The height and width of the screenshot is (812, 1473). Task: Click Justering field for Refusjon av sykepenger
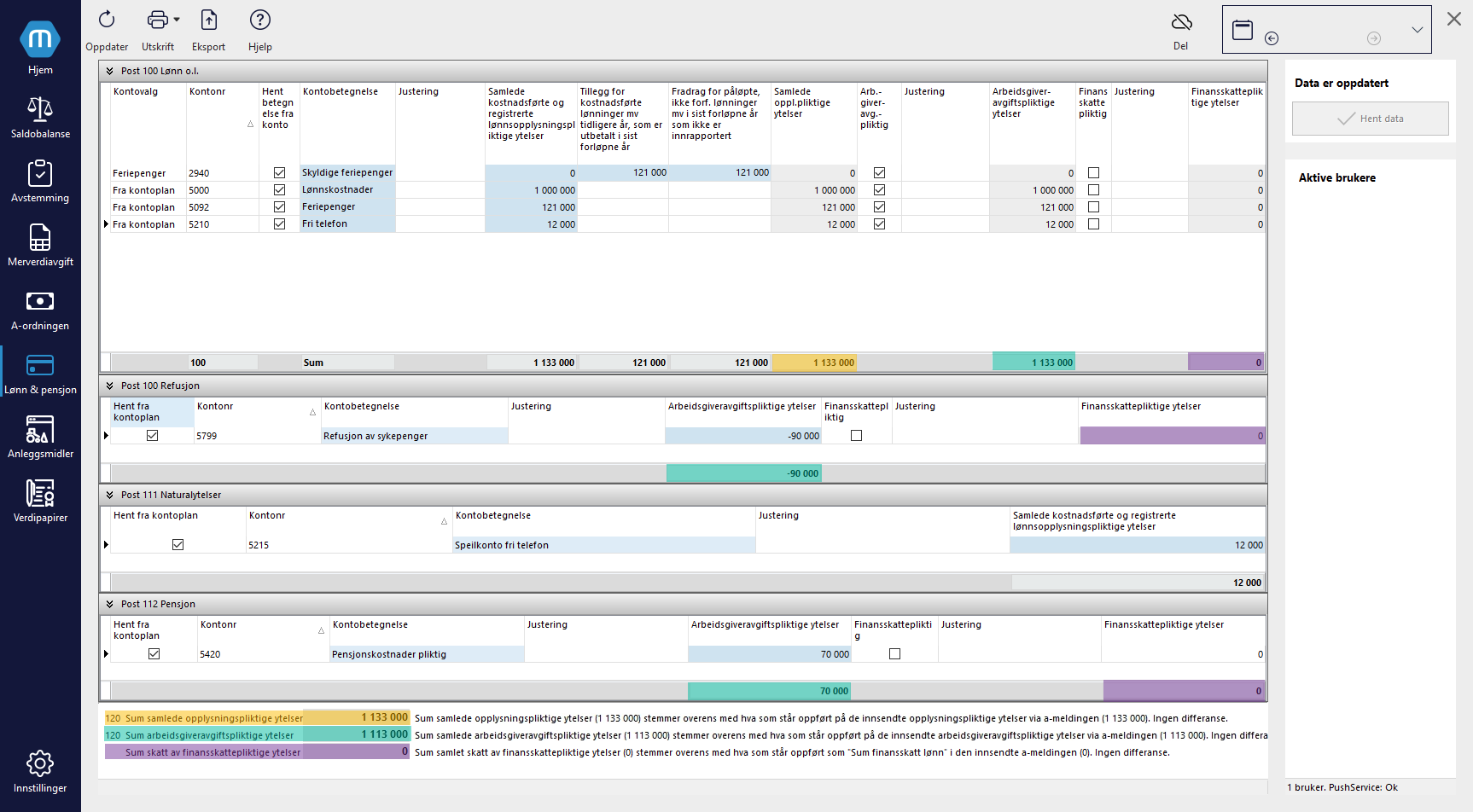click(x=586, y=436)
